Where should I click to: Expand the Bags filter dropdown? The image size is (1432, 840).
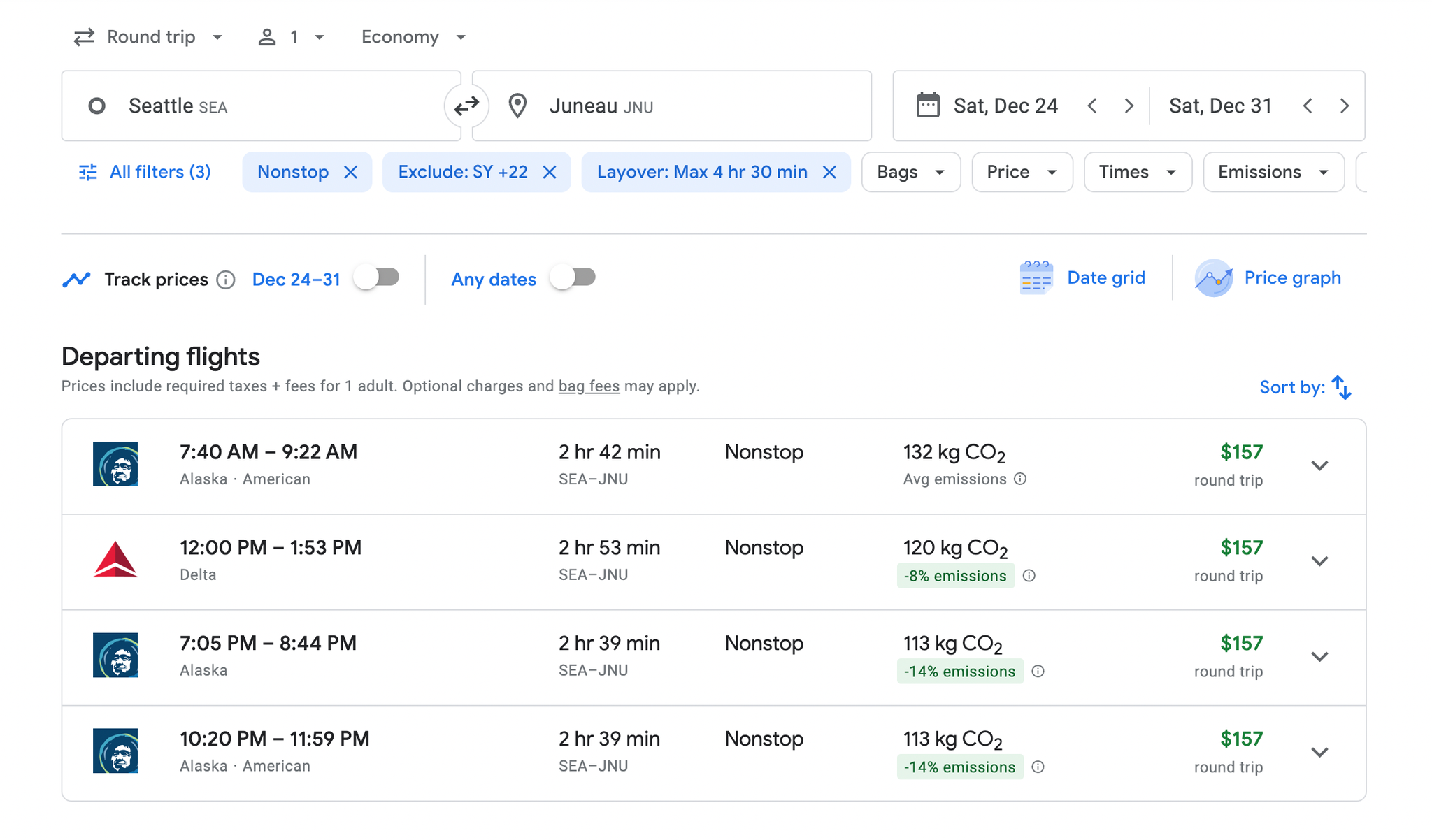point(910,172)
